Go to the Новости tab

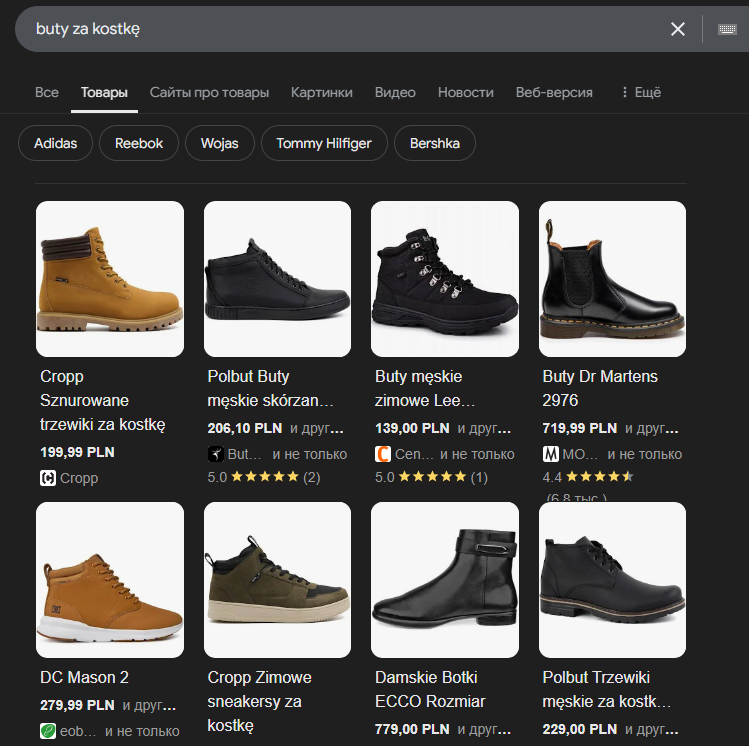[x=466, y=92]
